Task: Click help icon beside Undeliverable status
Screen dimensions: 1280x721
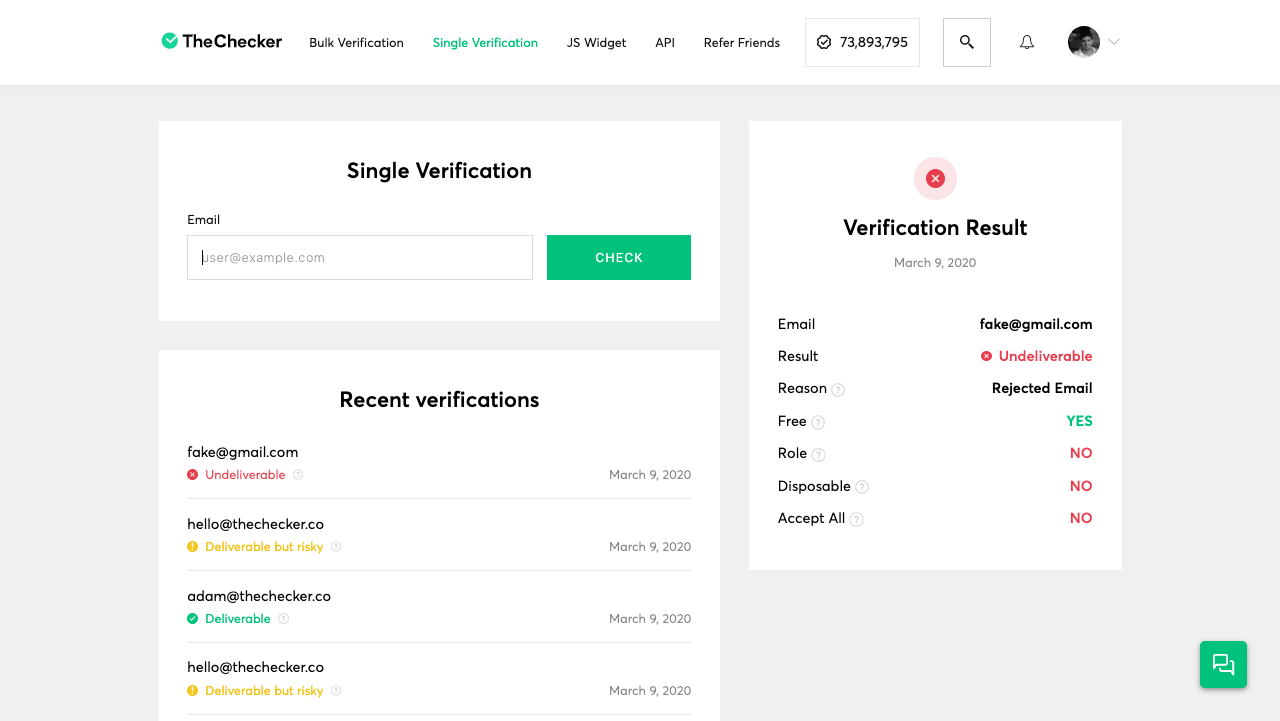Action: [298, 475]
